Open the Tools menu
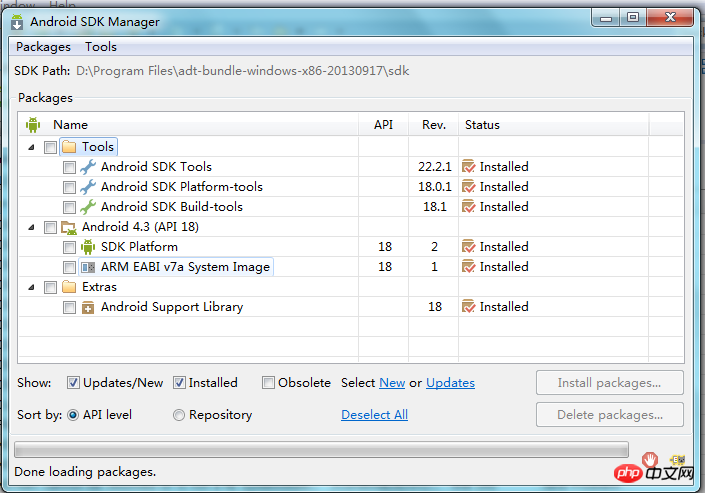This screenshot has width=705, height=493. pos(101,47)
